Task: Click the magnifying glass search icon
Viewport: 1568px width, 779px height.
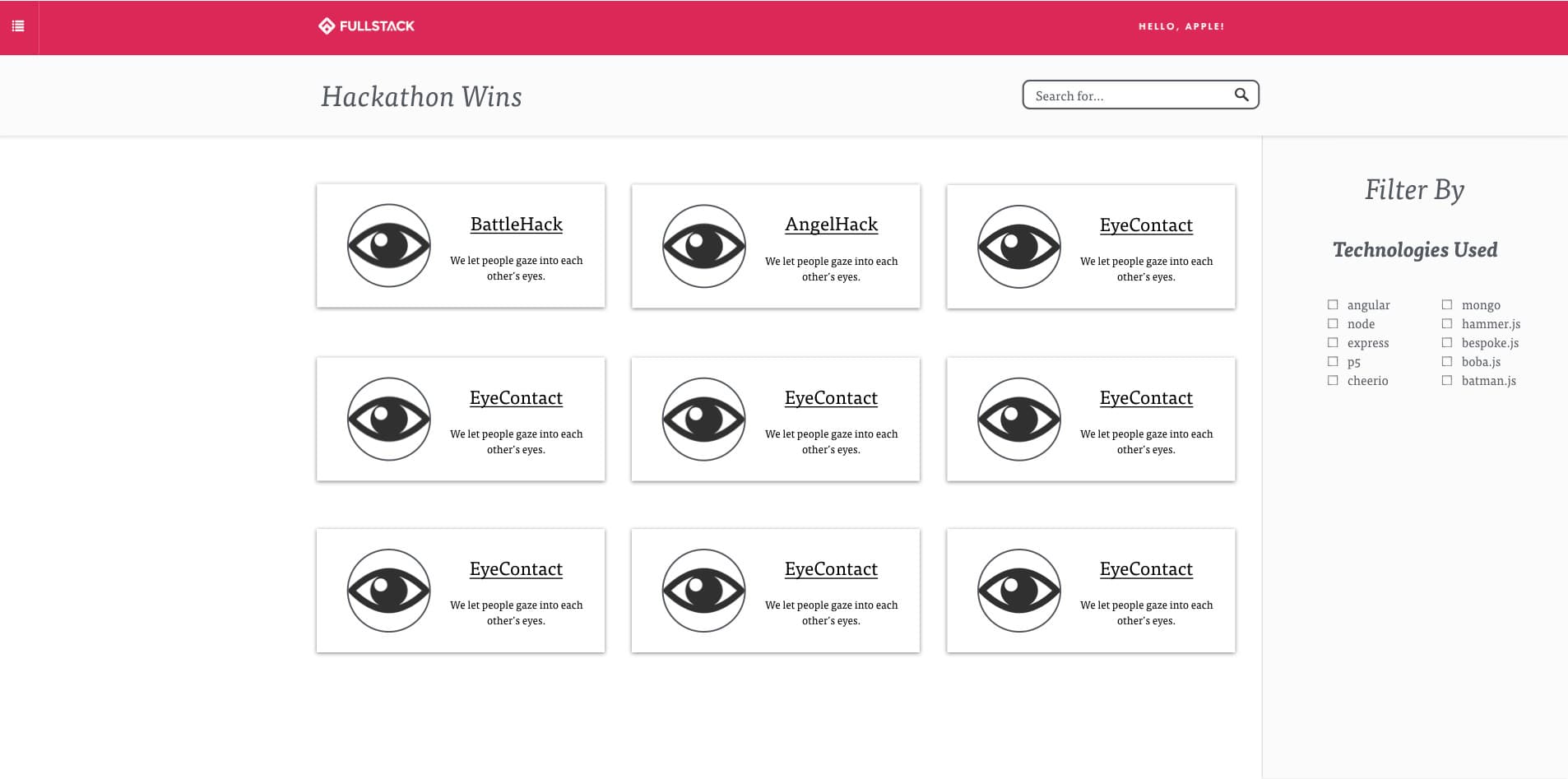Action: 1241,95
